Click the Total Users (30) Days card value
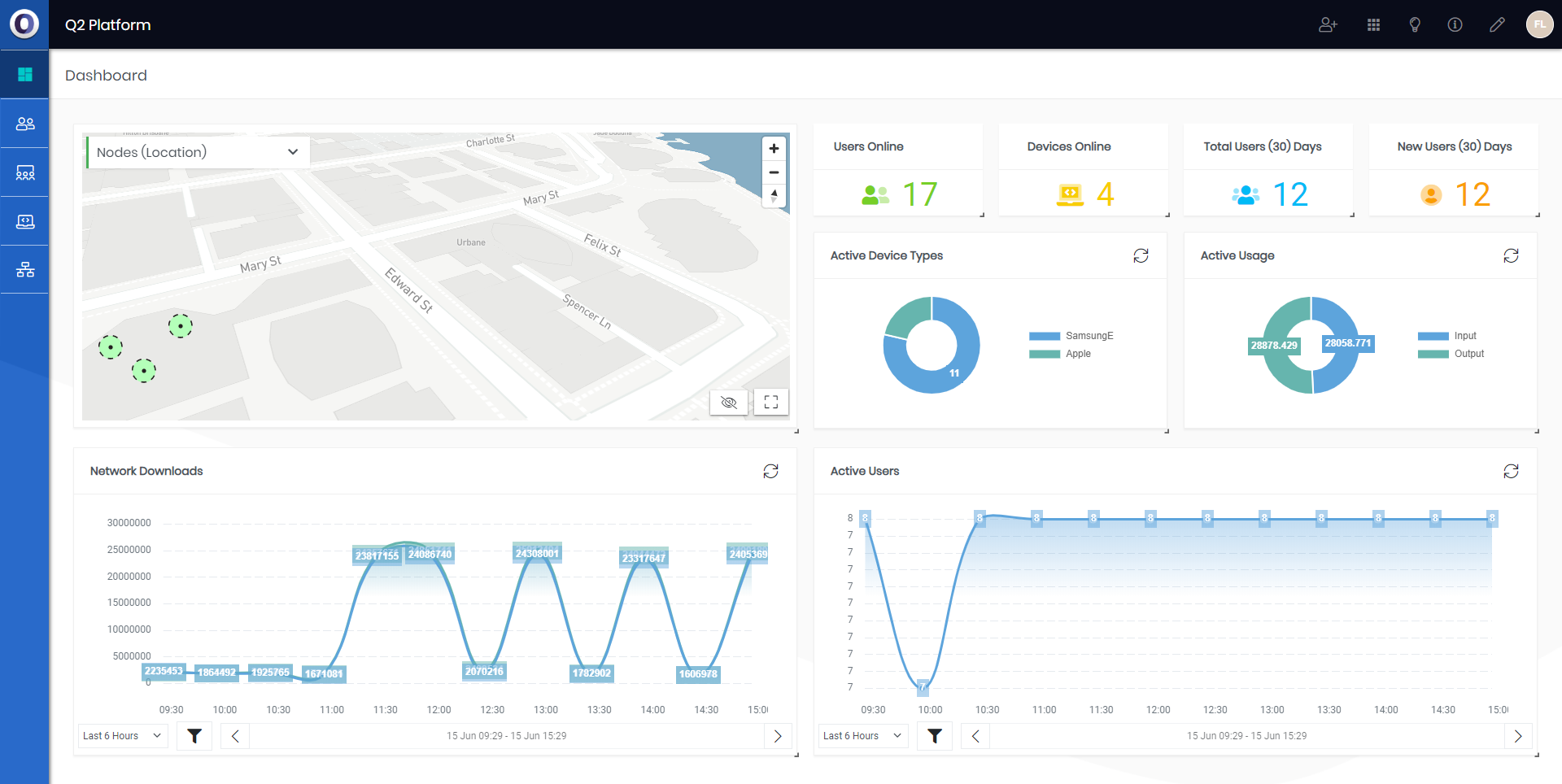Screen dimensions: 1562x784 point(1290,194)
